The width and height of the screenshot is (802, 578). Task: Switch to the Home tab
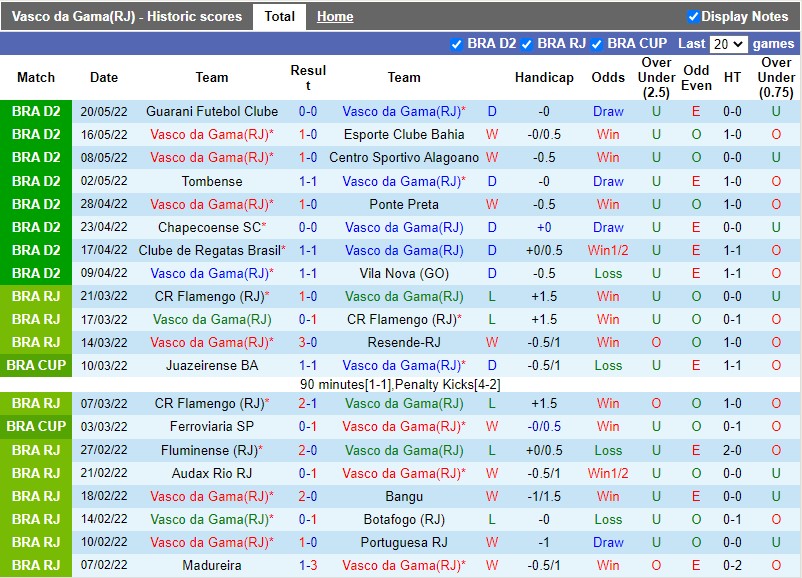(335, 16)
